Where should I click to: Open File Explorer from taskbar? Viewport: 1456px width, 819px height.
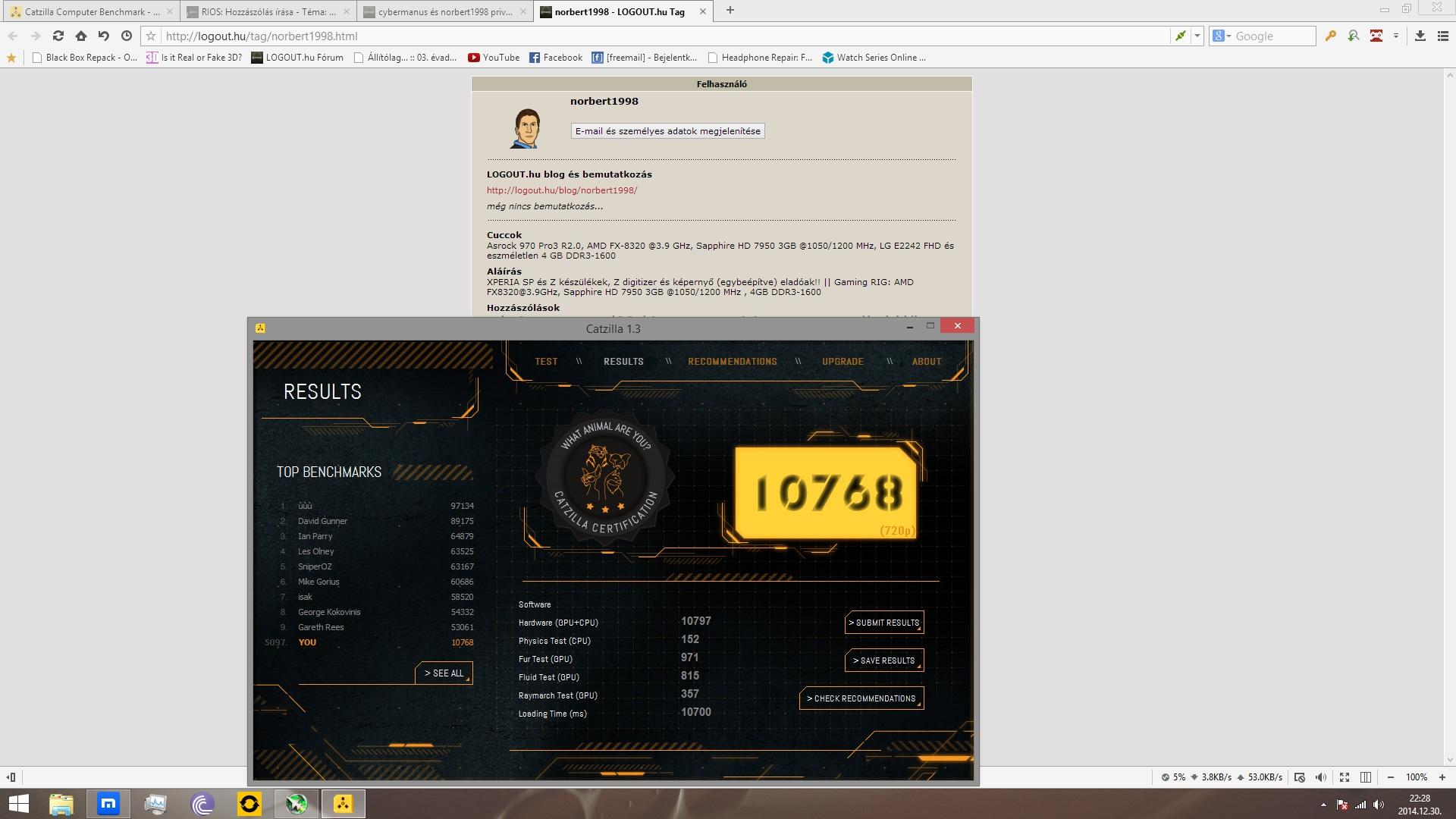point(61,804)
